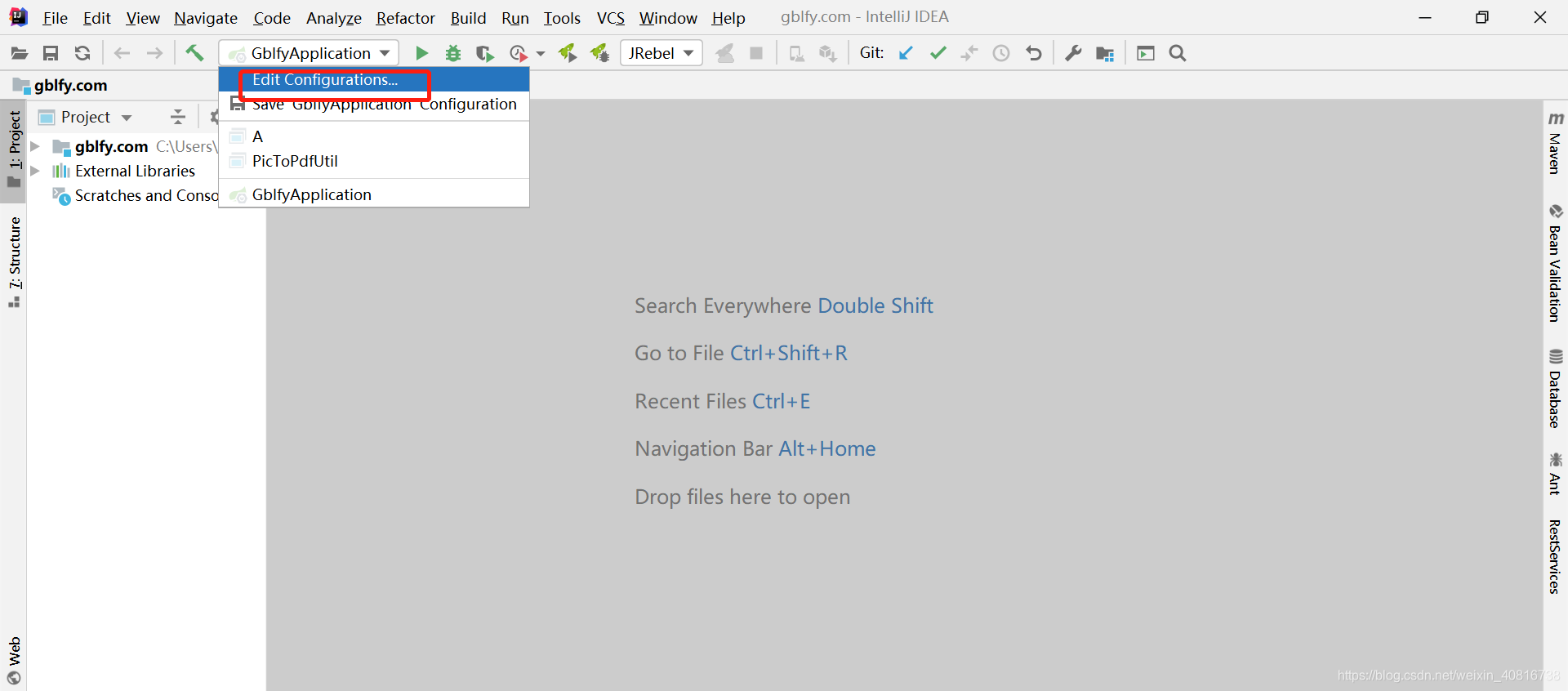Show Git history clock icon
The image size is (1568, 691).
(x=1001, y=53)
